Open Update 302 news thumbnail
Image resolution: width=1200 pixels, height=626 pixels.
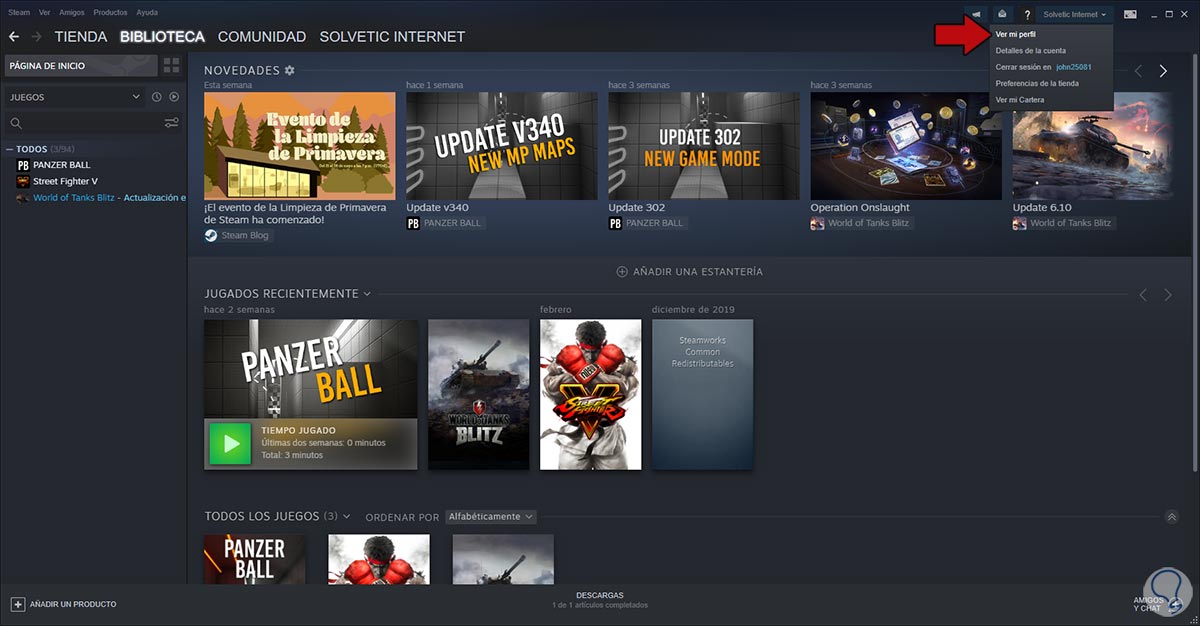[703, 146]
